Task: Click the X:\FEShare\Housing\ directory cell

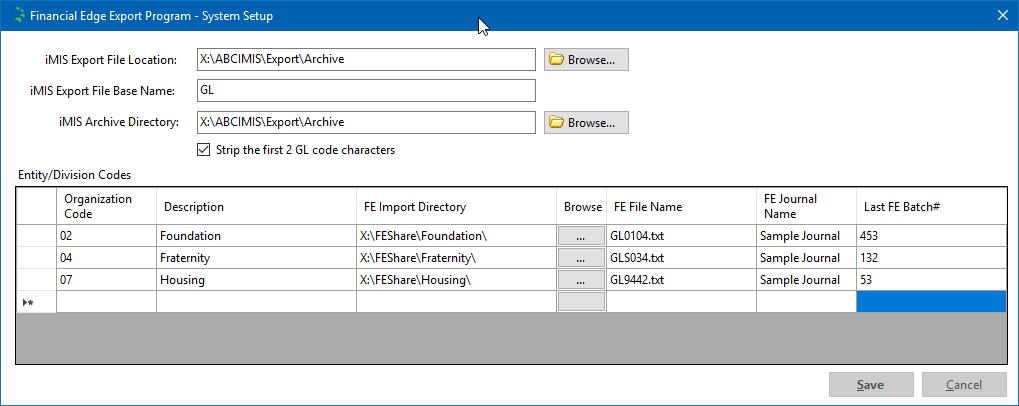Action: coord(456,280)
